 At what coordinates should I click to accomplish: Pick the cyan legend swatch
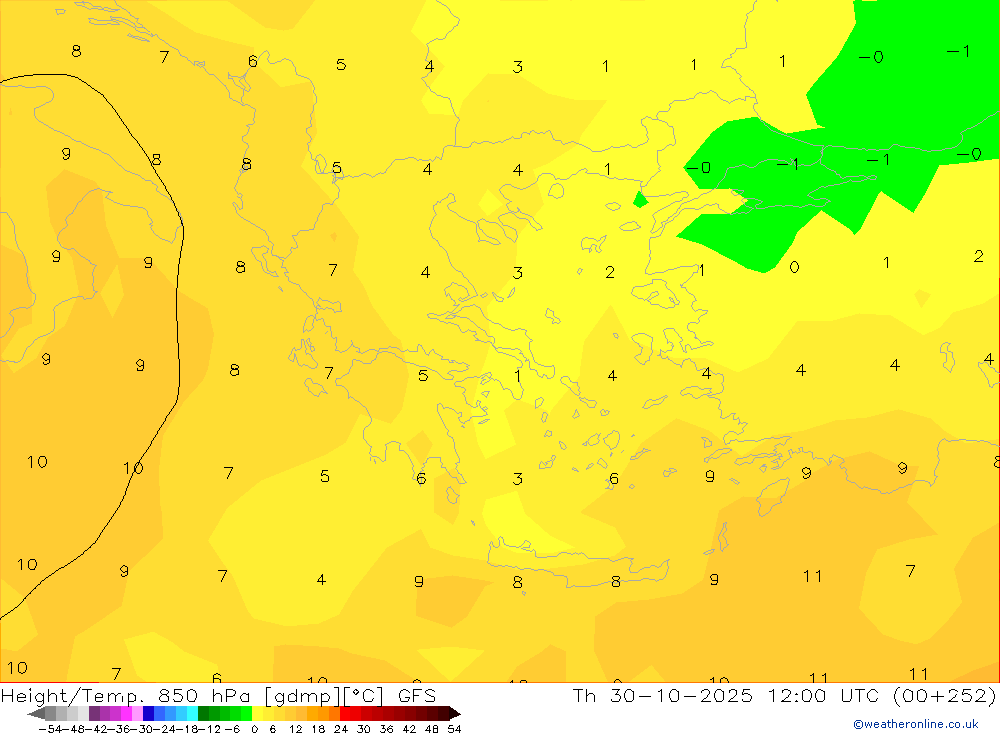click(x=192, y=713)
